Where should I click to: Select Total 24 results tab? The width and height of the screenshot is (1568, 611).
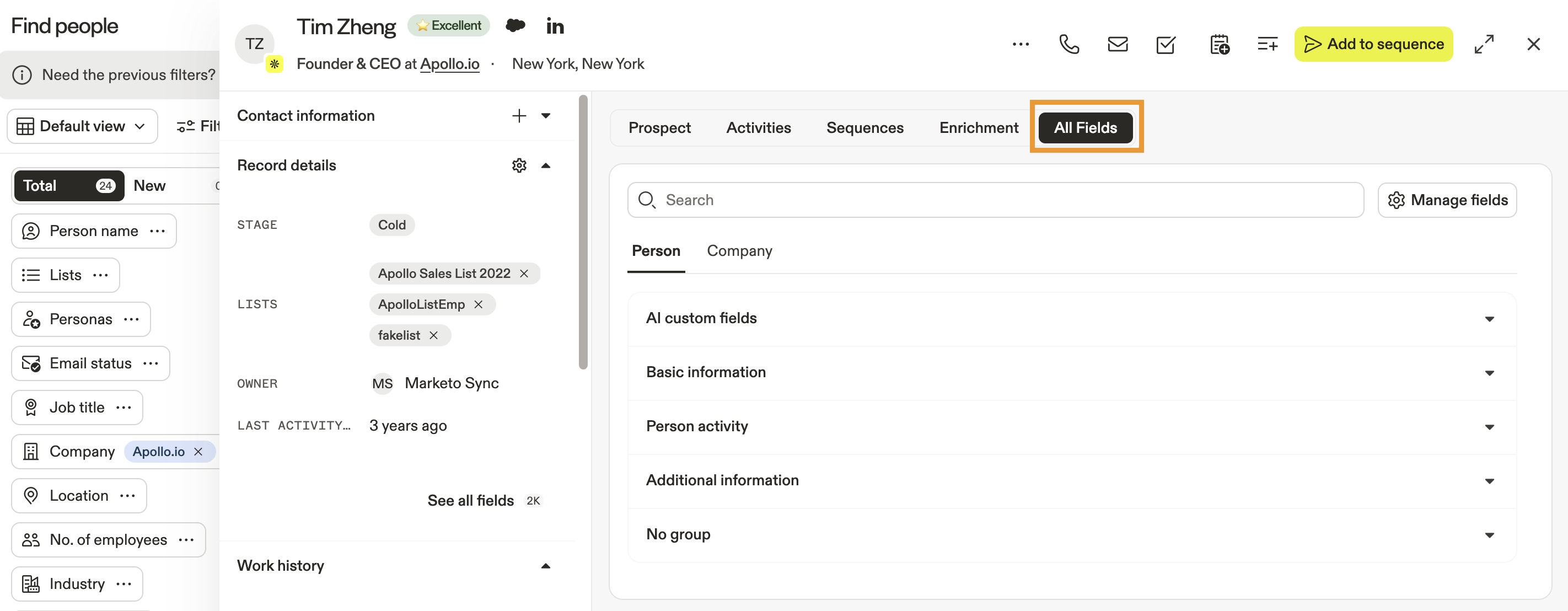click(x=68, y=186)
